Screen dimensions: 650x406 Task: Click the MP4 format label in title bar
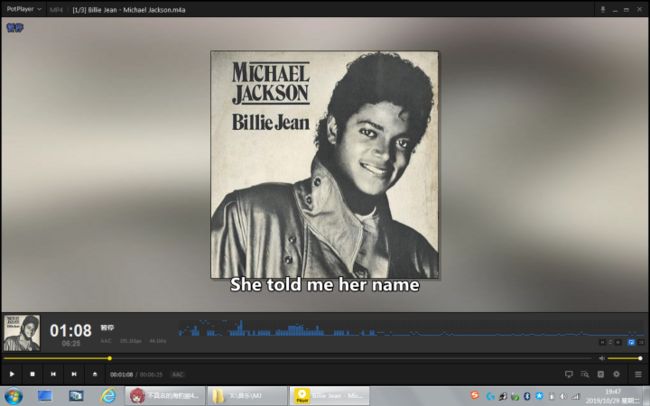(56, 10)
